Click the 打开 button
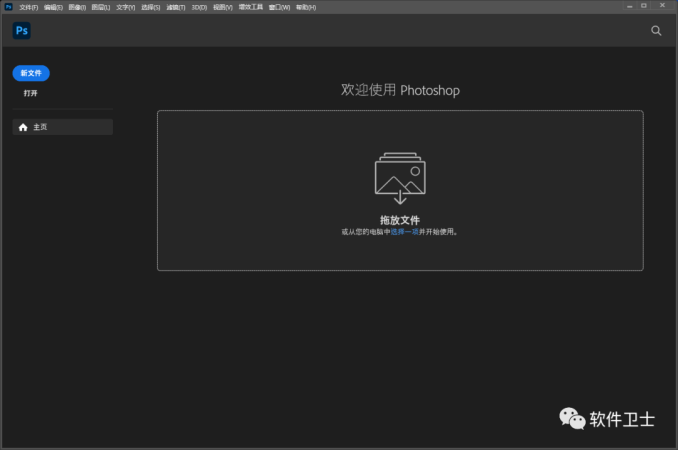 point(31,93)
